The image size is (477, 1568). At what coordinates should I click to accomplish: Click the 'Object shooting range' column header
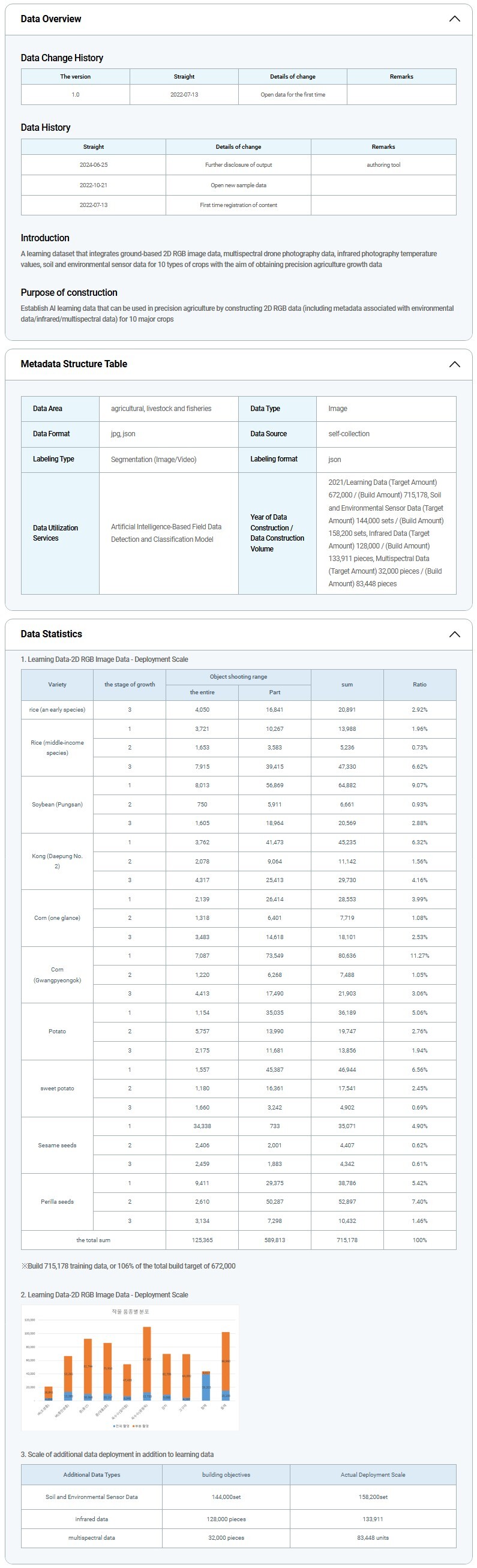238,676
